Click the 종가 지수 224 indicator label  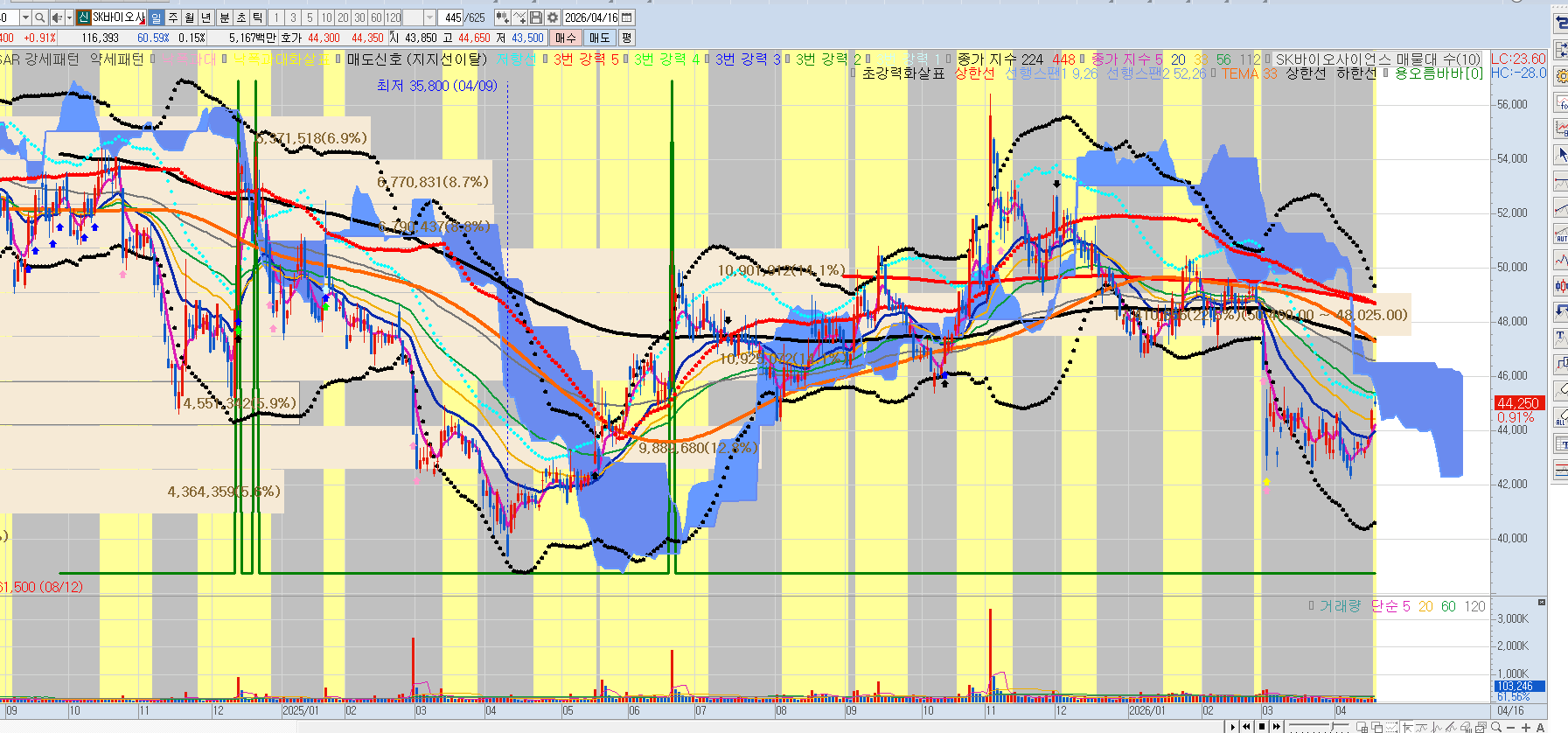tap(1000, 59)
